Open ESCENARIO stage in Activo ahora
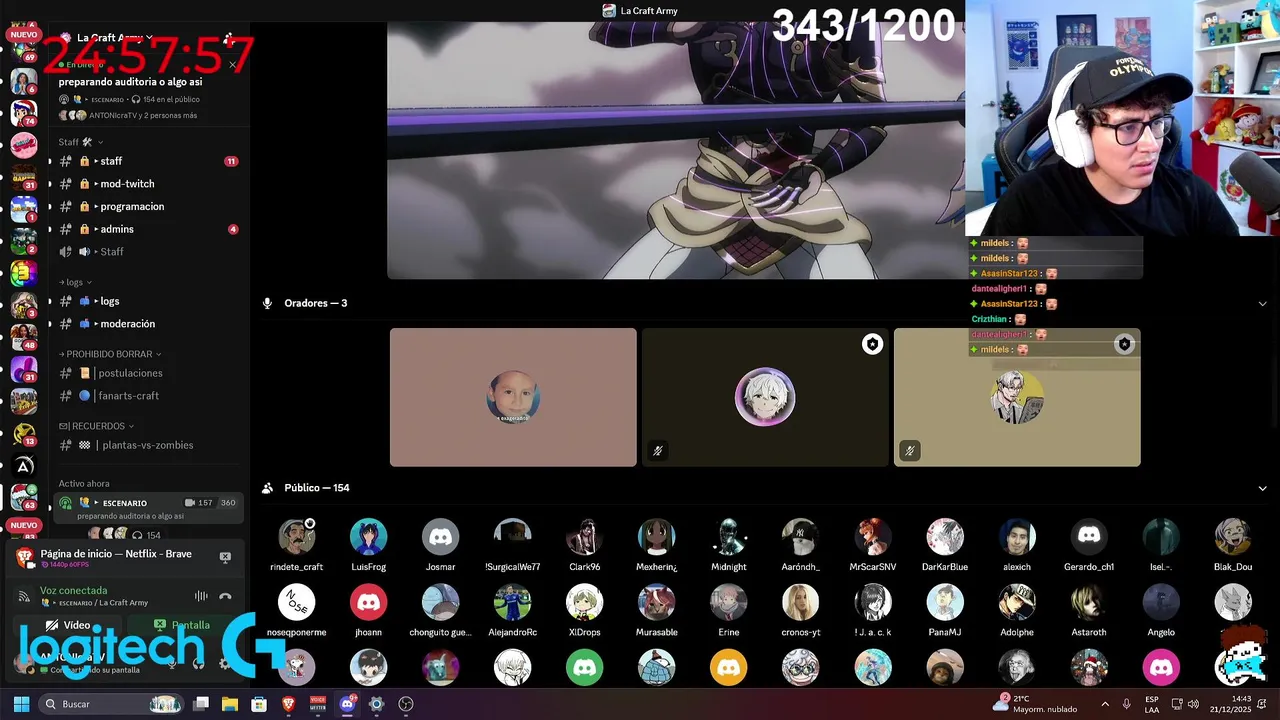The width and height of the screenshot is (1280, 720). tap(148, 508)
